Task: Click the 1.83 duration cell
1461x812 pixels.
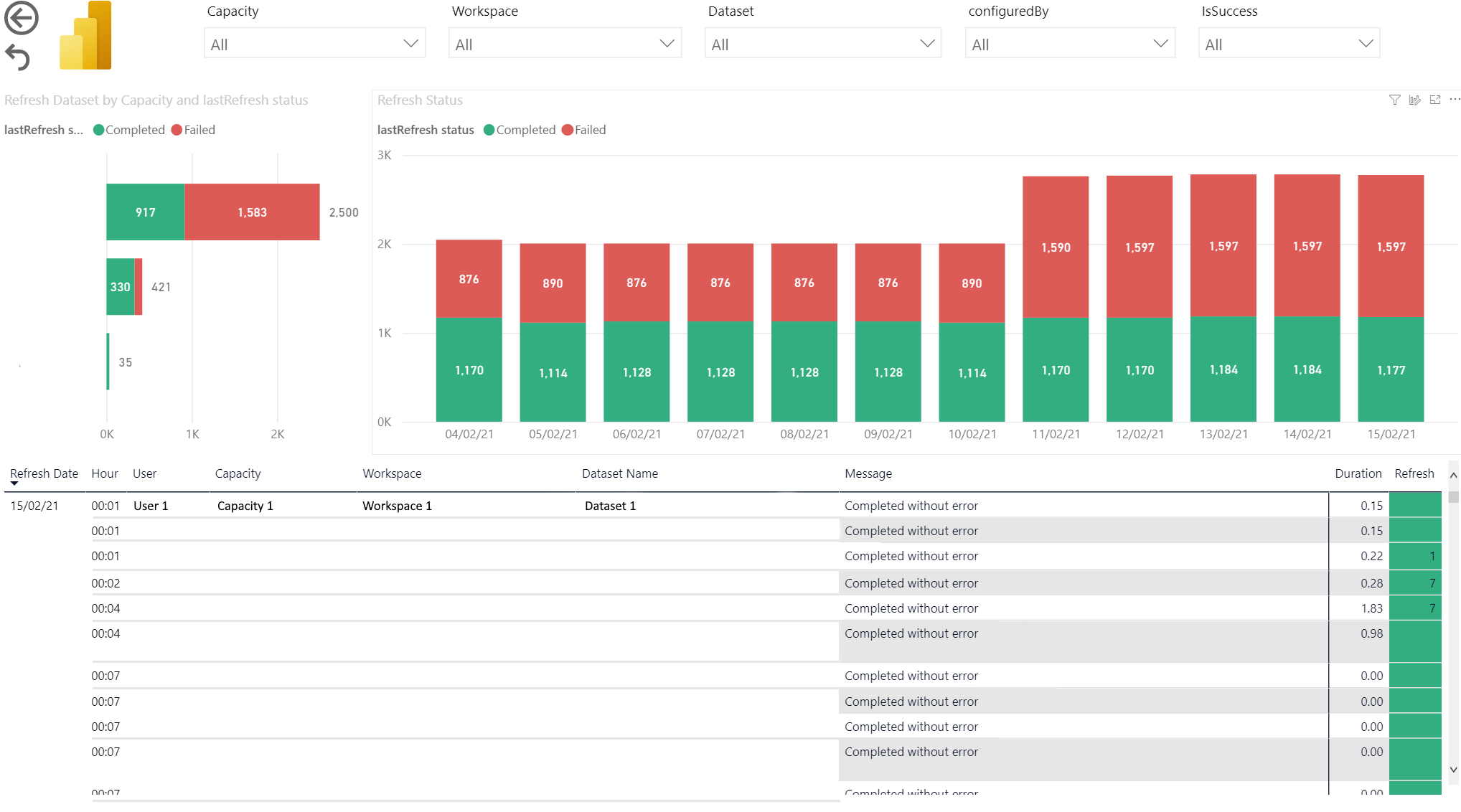Action: tap(1371, 608)
